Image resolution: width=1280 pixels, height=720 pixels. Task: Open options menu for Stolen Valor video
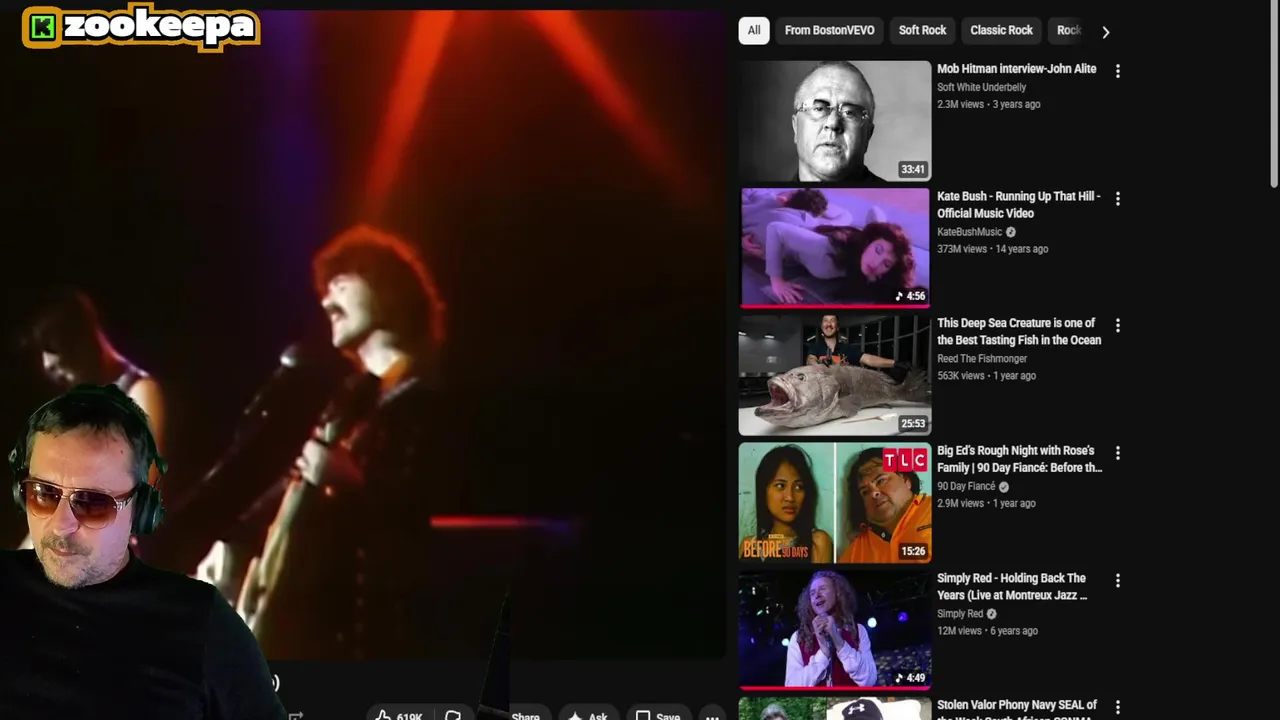1117,707
